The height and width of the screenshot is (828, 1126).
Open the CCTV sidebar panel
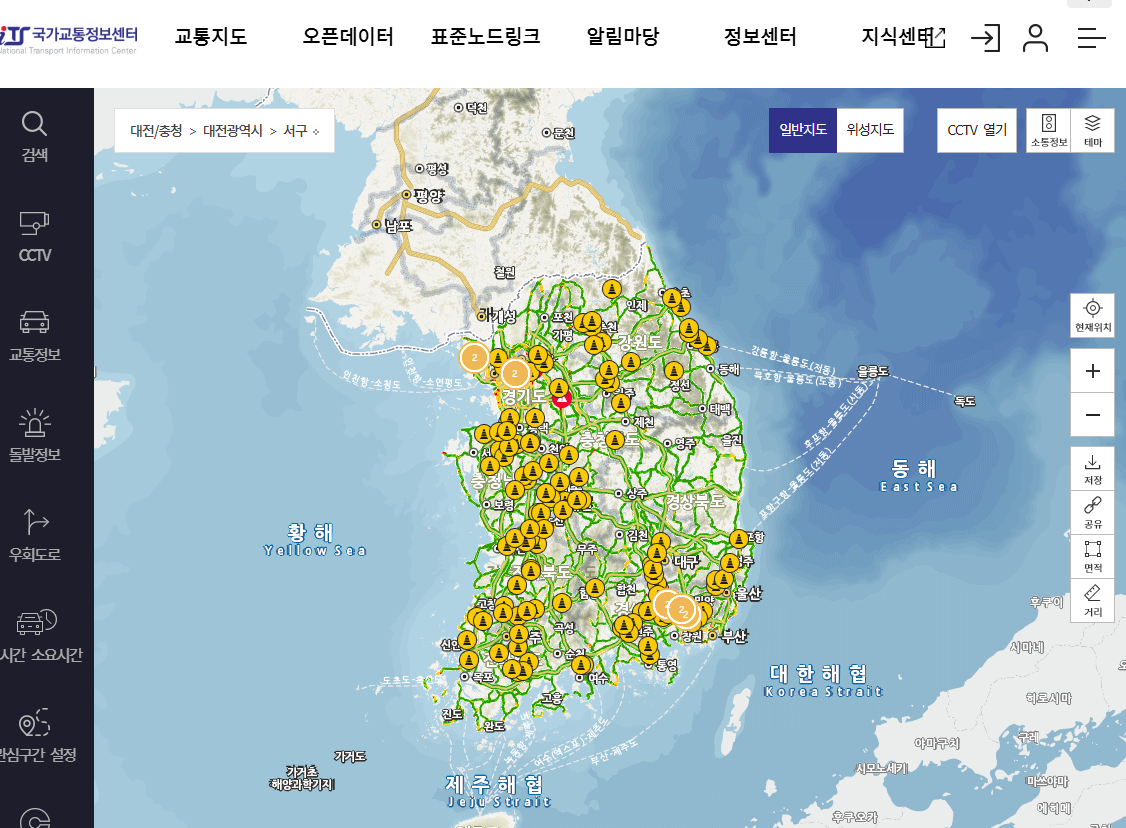click(x=34, y=237)
